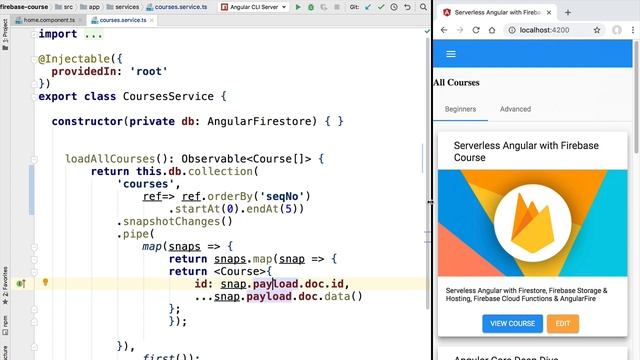640x360 pixels.
Task: Click the inspection green checkmark in editor
Action: coord(427,31)
